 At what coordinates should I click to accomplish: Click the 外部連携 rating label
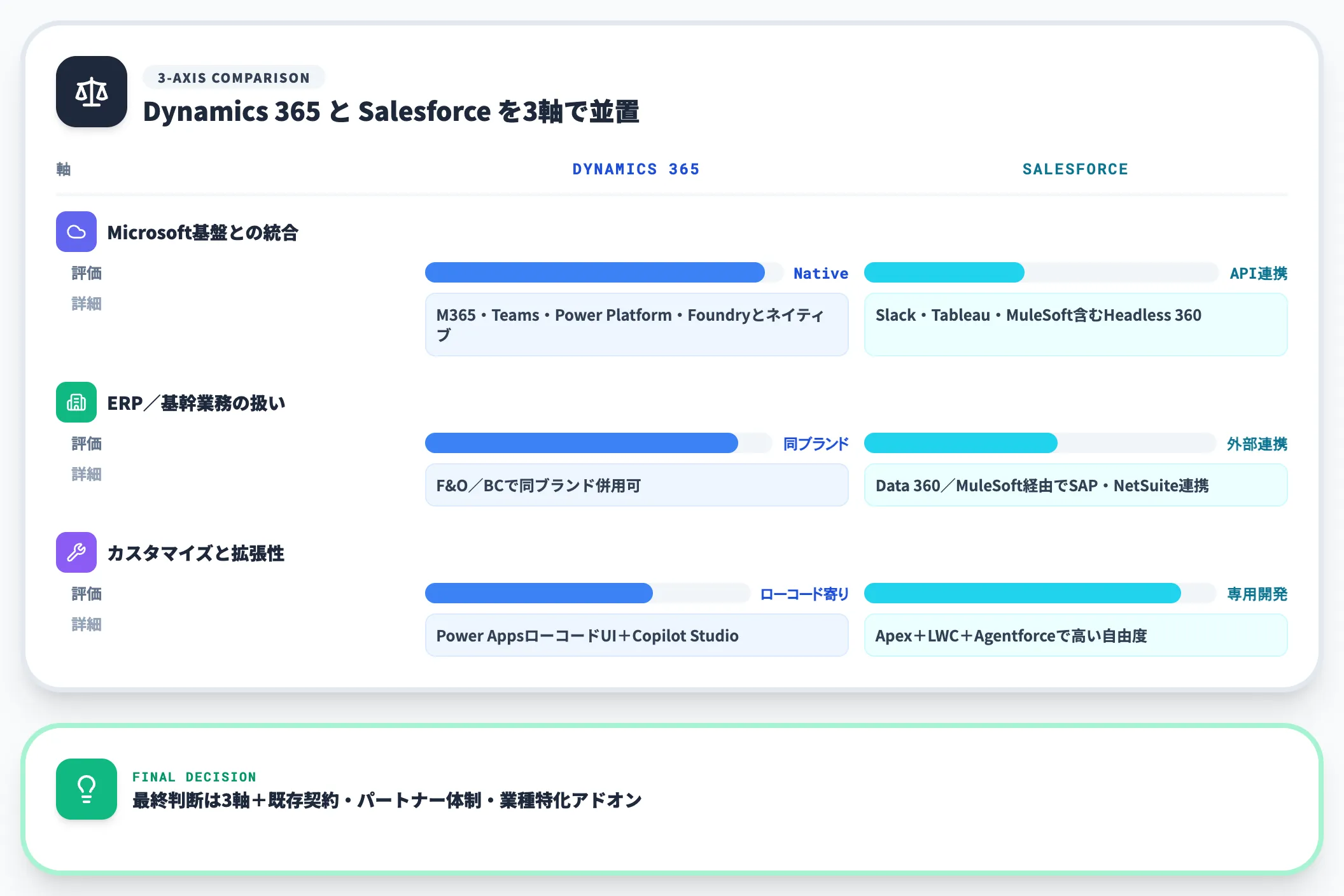[1257, 444]
